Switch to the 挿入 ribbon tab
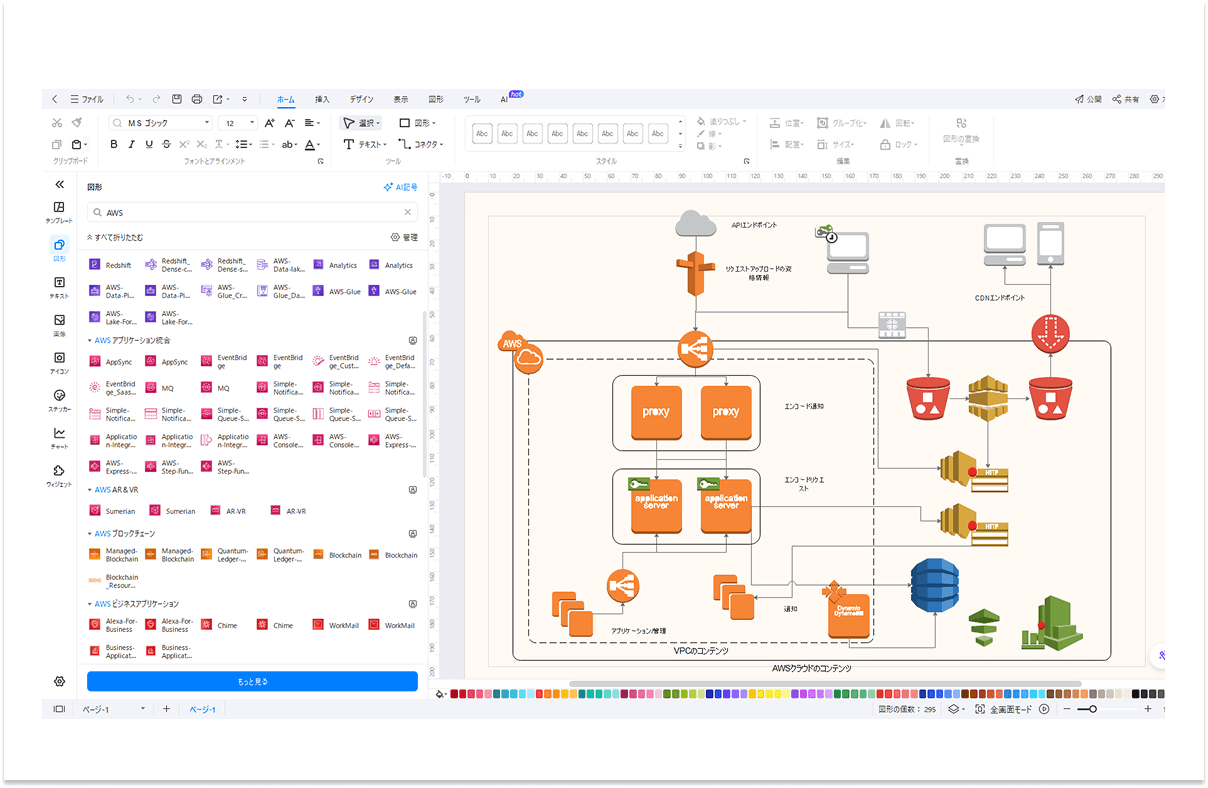 pos(322,99)
